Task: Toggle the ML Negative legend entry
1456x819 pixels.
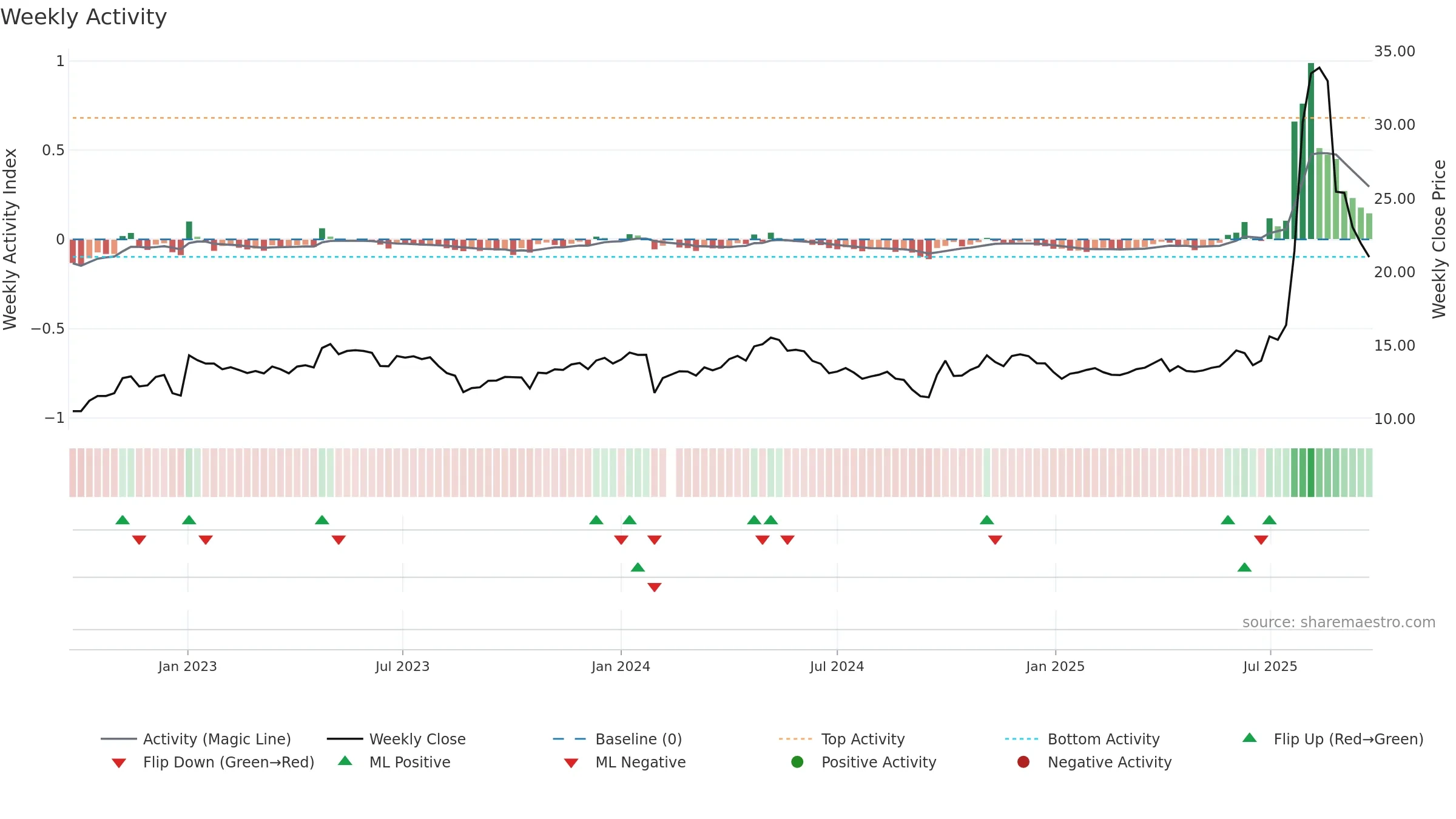Action: [x=625, y=762]
